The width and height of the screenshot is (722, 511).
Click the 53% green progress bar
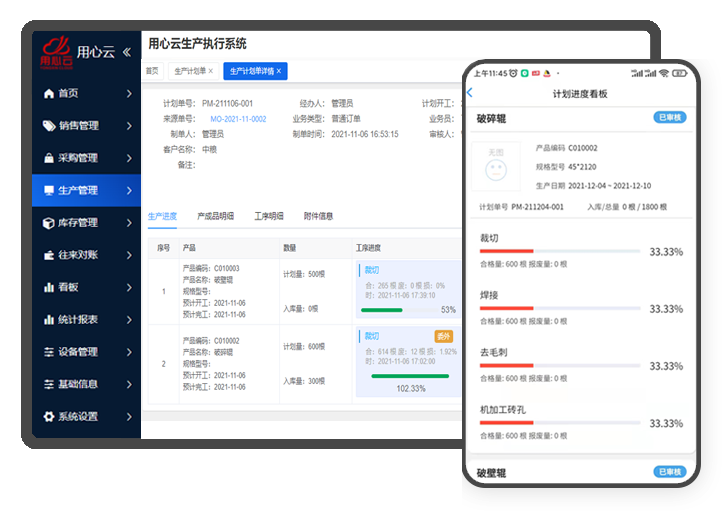(x=382, y=310)
